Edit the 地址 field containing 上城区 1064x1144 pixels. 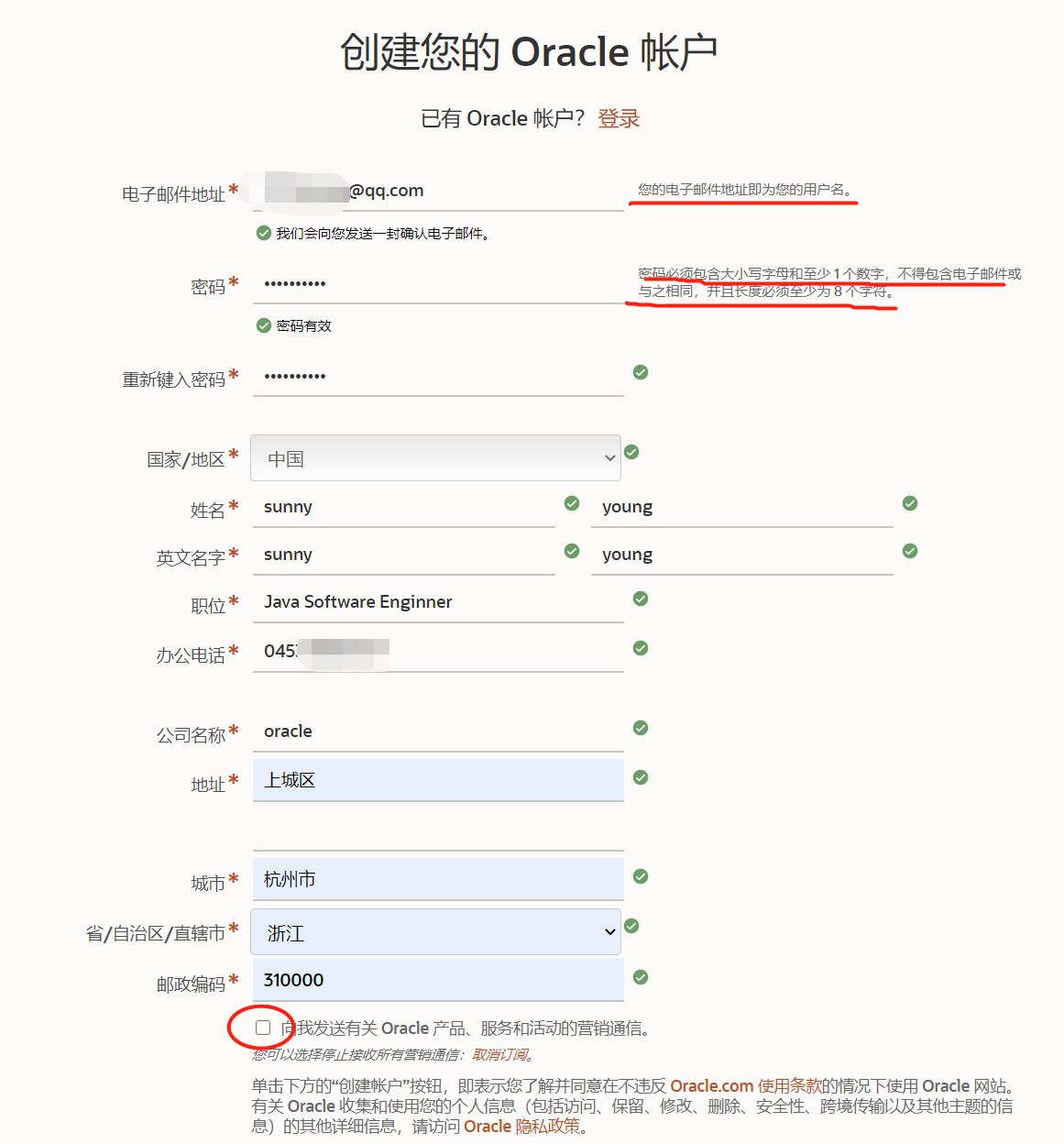click(438, 780)
